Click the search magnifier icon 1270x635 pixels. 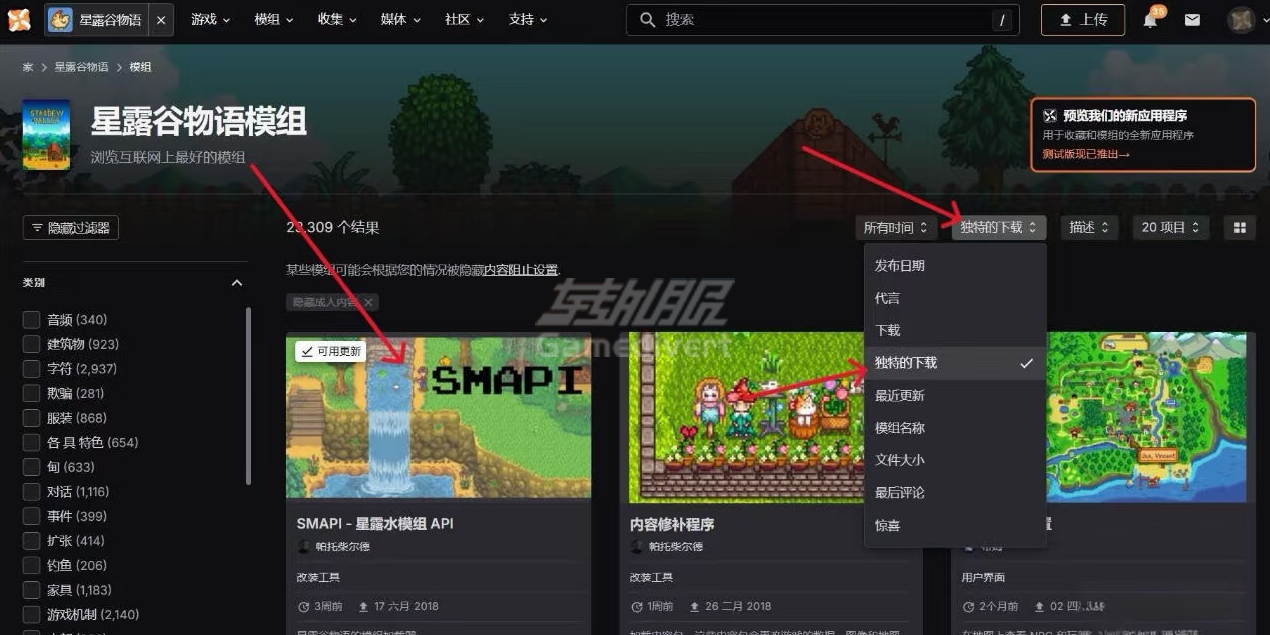pos(646,19)
